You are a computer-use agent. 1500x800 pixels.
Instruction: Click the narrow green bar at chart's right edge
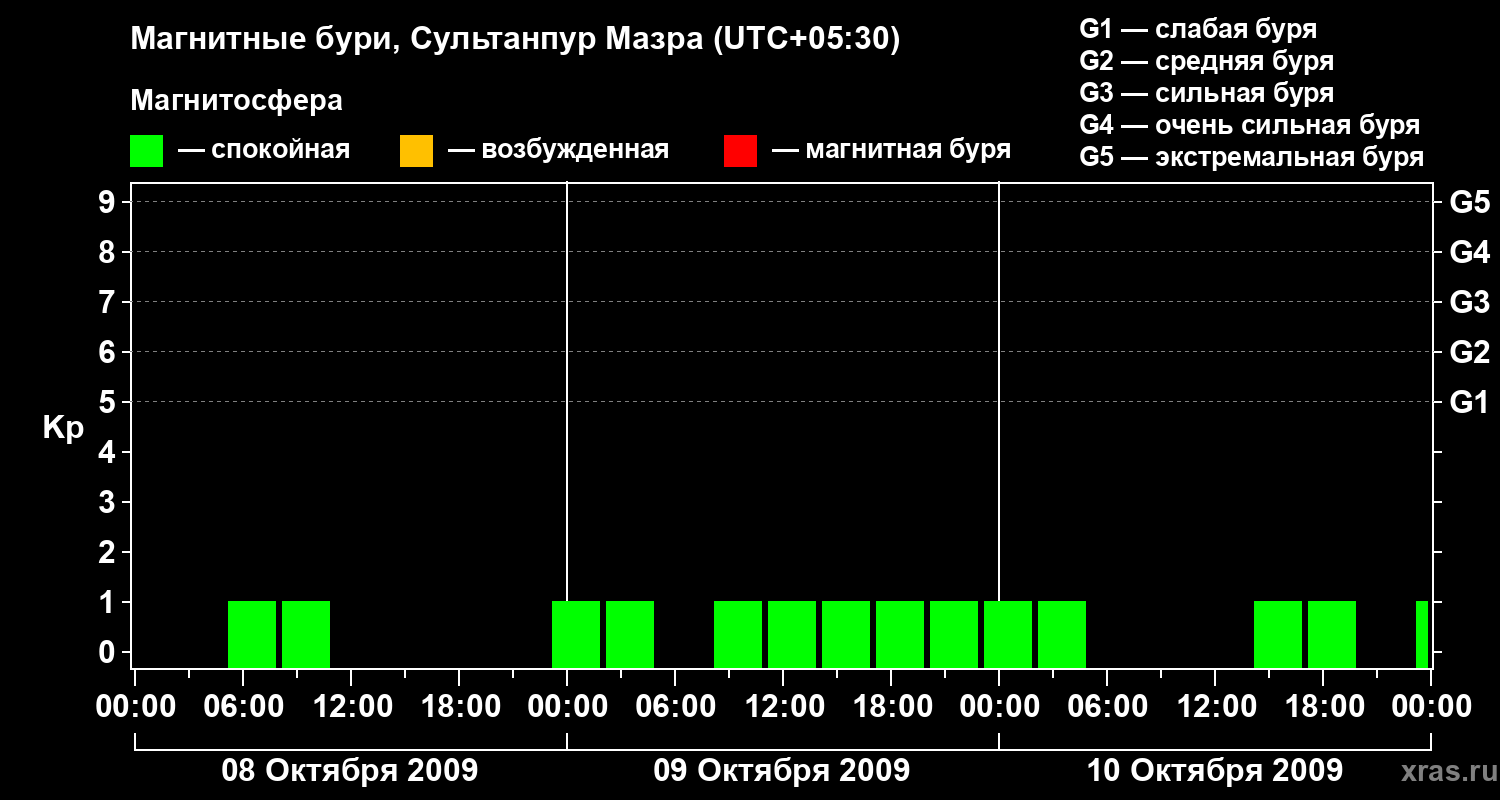pyautogui.click(x=1422, y=634)
